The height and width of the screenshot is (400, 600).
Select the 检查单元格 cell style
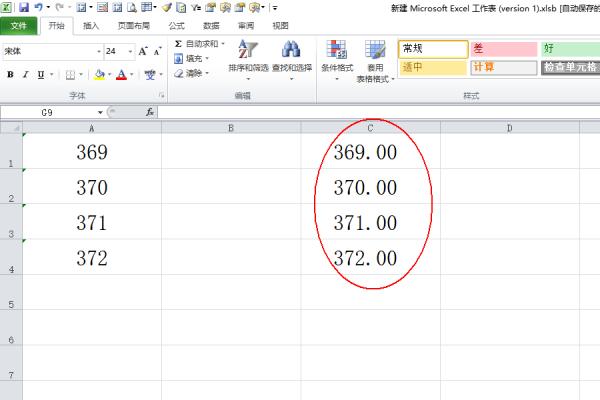[x=570, y=67]
